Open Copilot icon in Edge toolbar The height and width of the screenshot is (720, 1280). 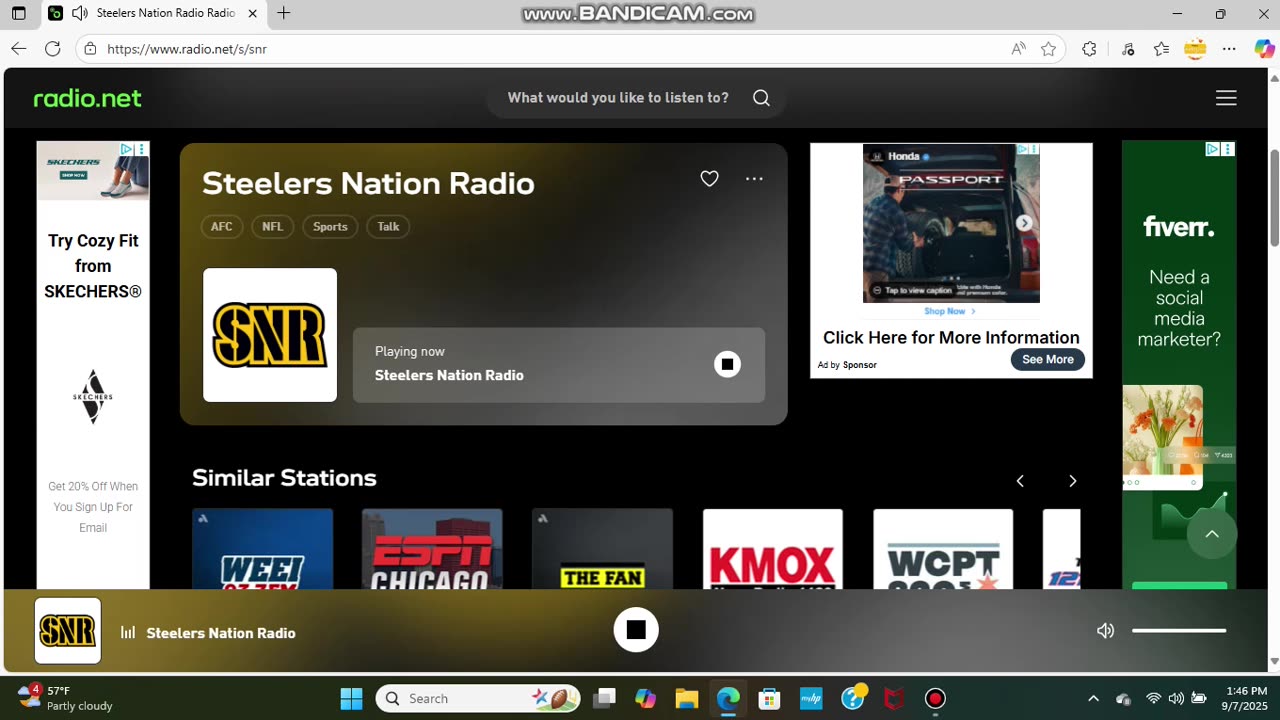coord(1264,49)
